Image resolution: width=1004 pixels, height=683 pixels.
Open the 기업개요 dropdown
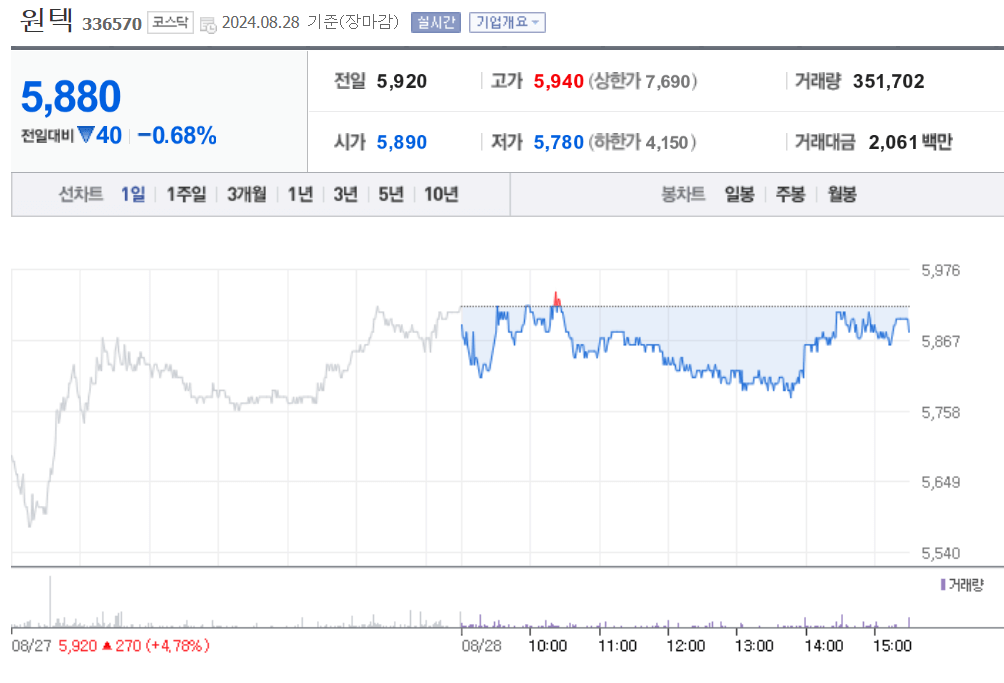click(x=507, y=22)
